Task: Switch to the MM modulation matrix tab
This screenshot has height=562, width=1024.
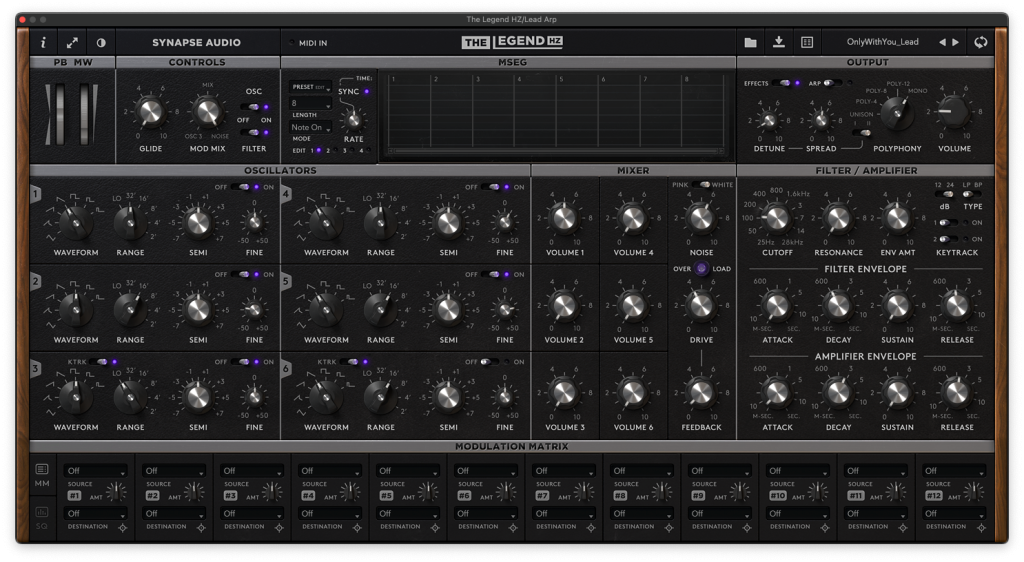Action: tap(42, 475)
